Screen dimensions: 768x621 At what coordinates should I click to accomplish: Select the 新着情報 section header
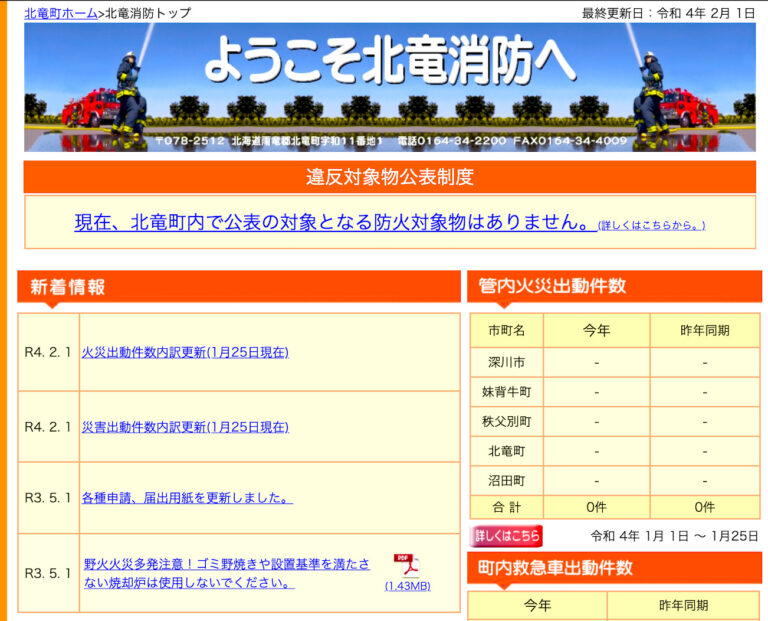pyautogui.click(x=238, y=288)
